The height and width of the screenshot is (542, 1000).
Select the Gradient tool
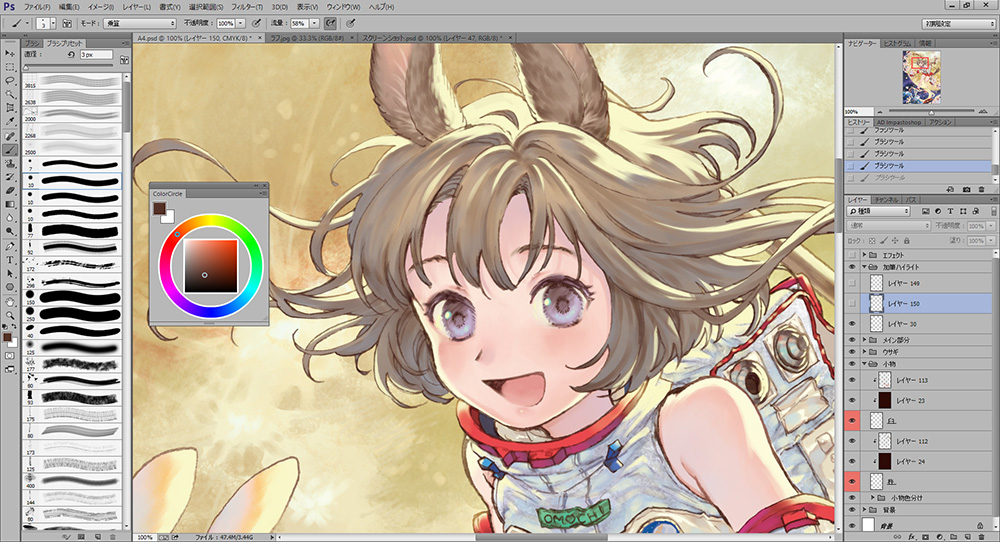pos(10,204)
